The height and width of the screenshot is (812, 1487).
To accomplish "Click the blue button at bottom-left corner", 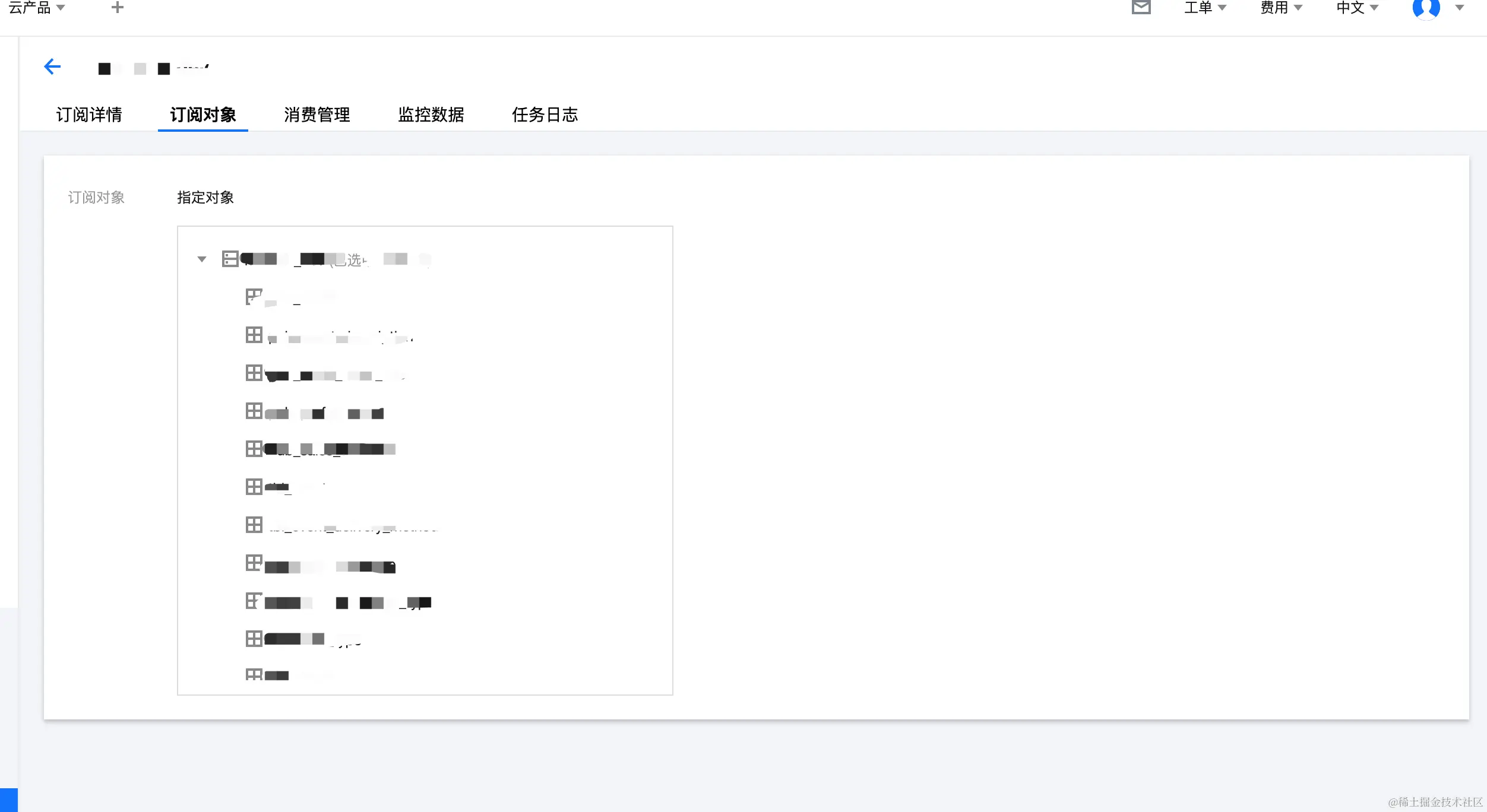I will point(8,800).
